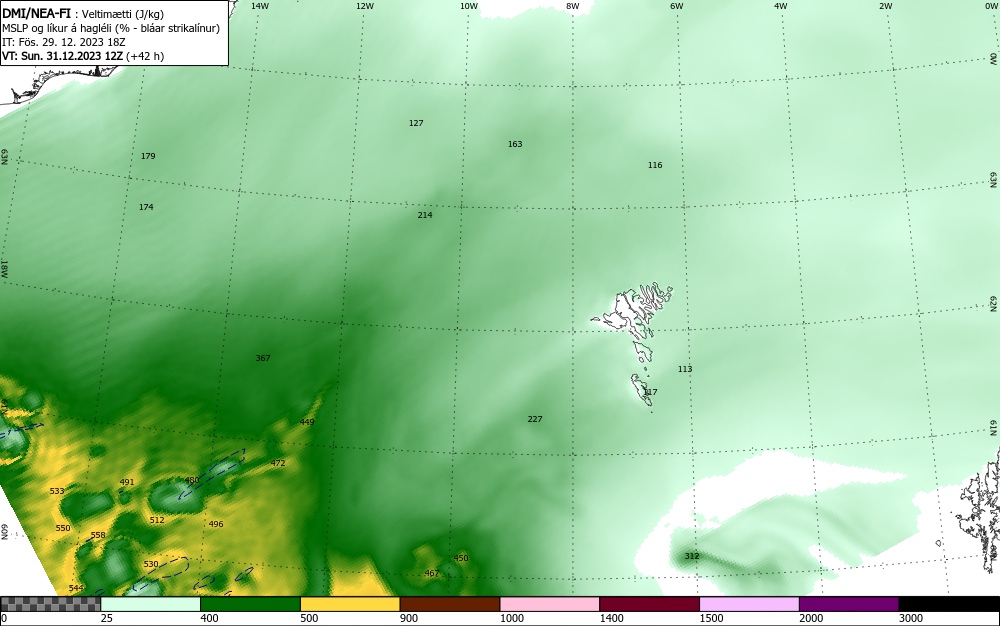Viewport: 1000px width, 626px height.
Task: Click the map value 533
Action: click(57, 491)
